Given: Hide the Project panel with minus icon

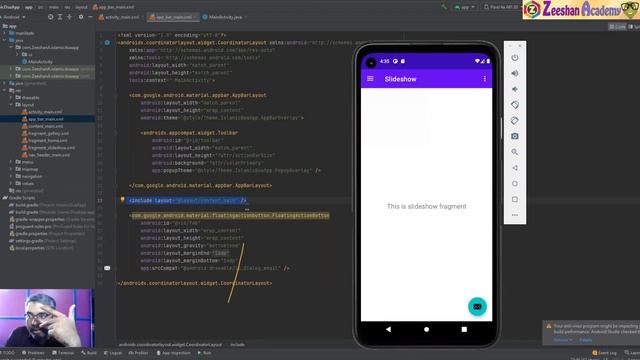Looking at the screenshot, I should click(x=90, y=17).
